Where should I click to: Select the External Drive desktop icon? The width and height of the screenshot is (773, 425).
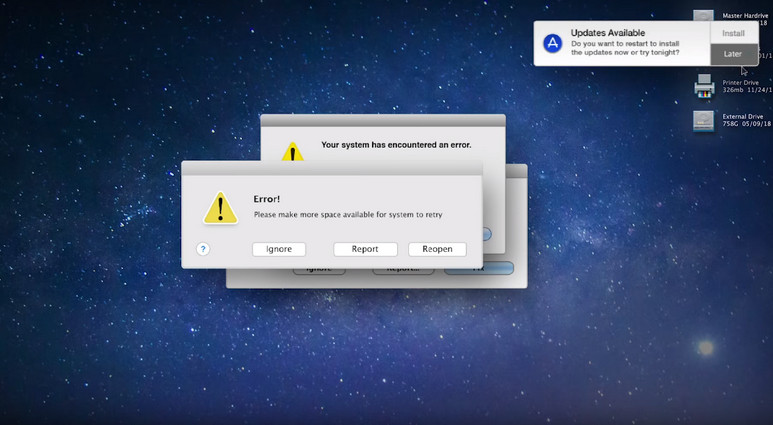point(704,121)
